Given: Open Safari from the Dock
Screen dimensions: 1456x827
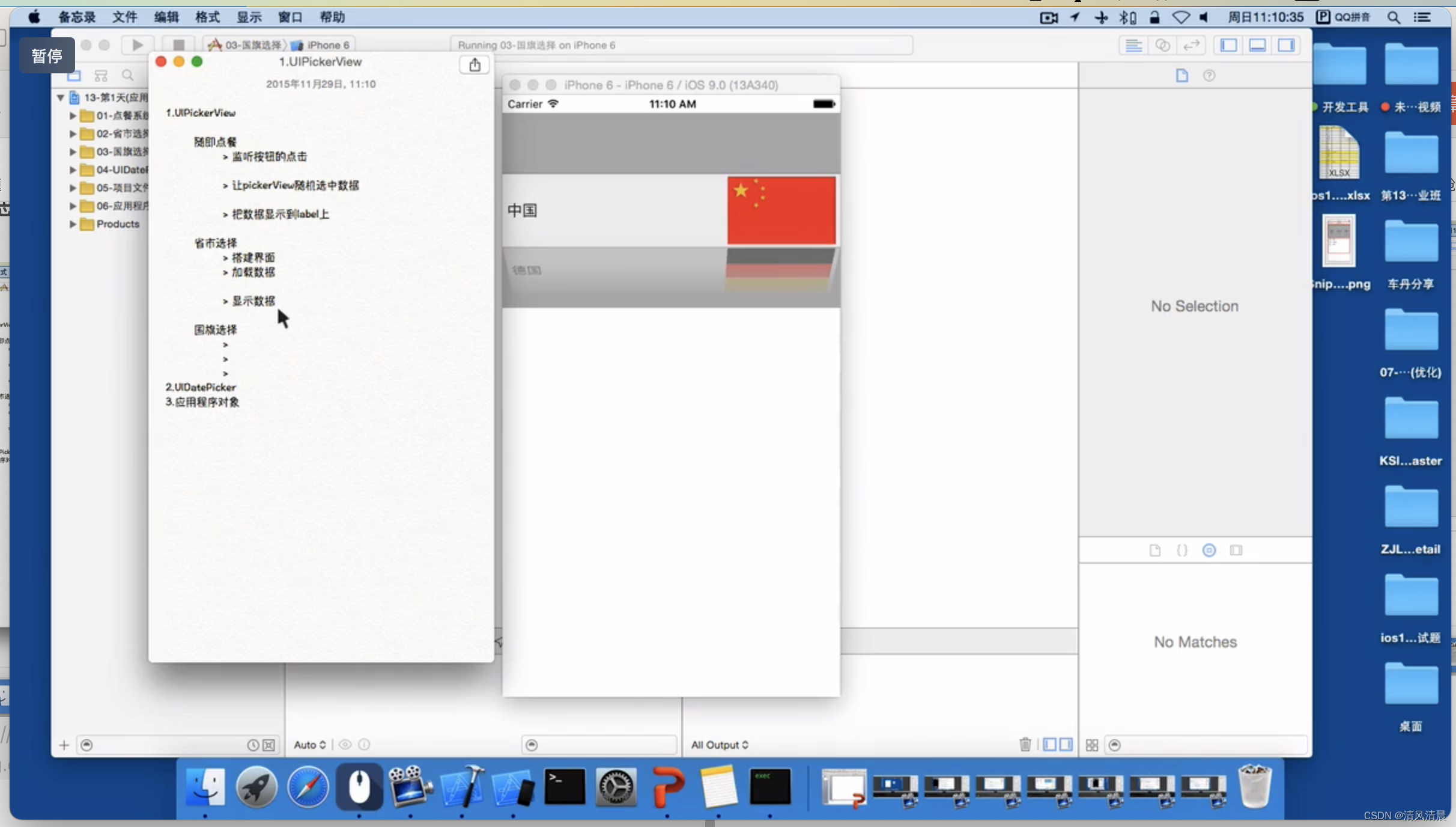Looking at the screenshot, I should point(308,787).
